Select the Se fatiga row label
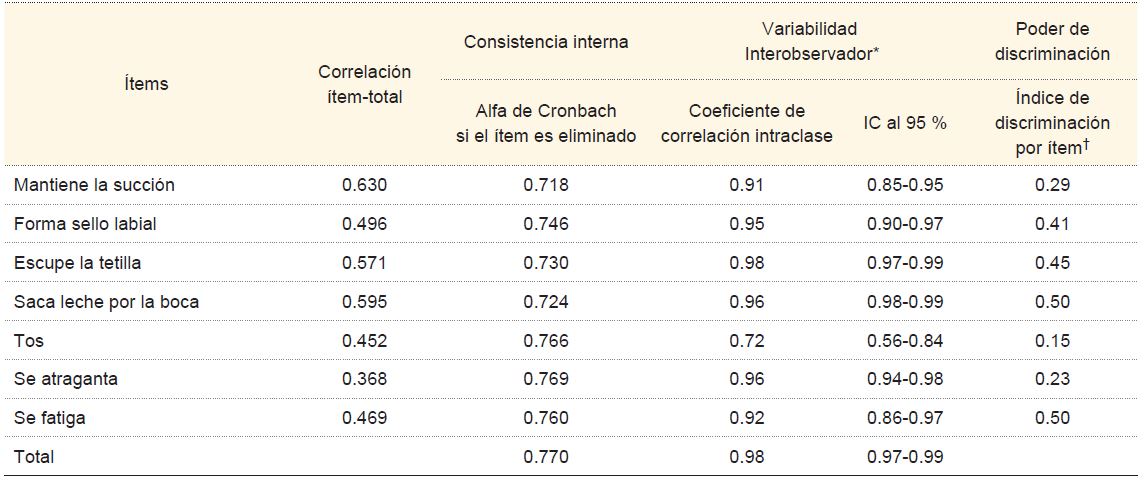 click(50, 418)
